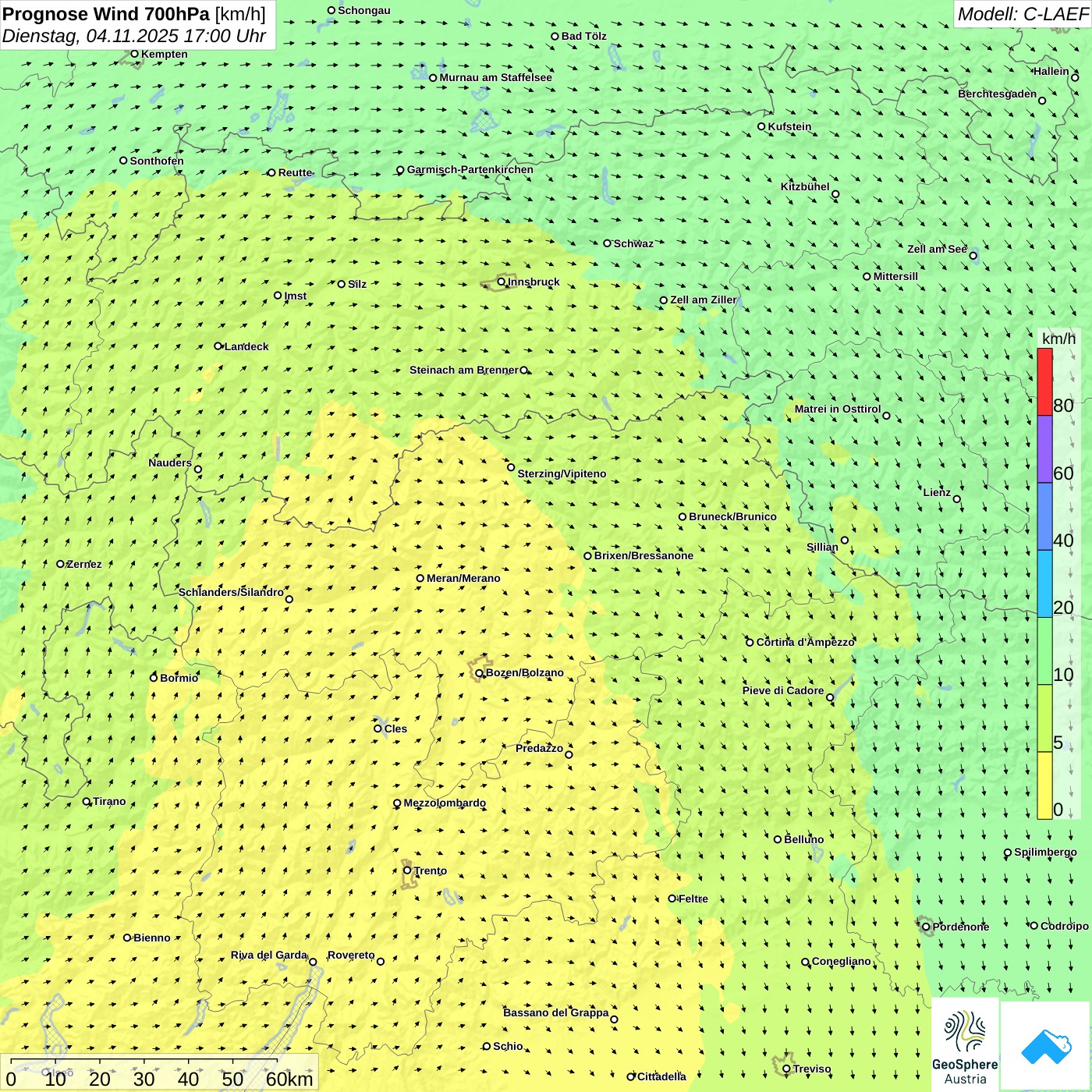The image size is (1092, 1092).
Task: Click the 'Codroipo' label
Action: point(1064,926)
